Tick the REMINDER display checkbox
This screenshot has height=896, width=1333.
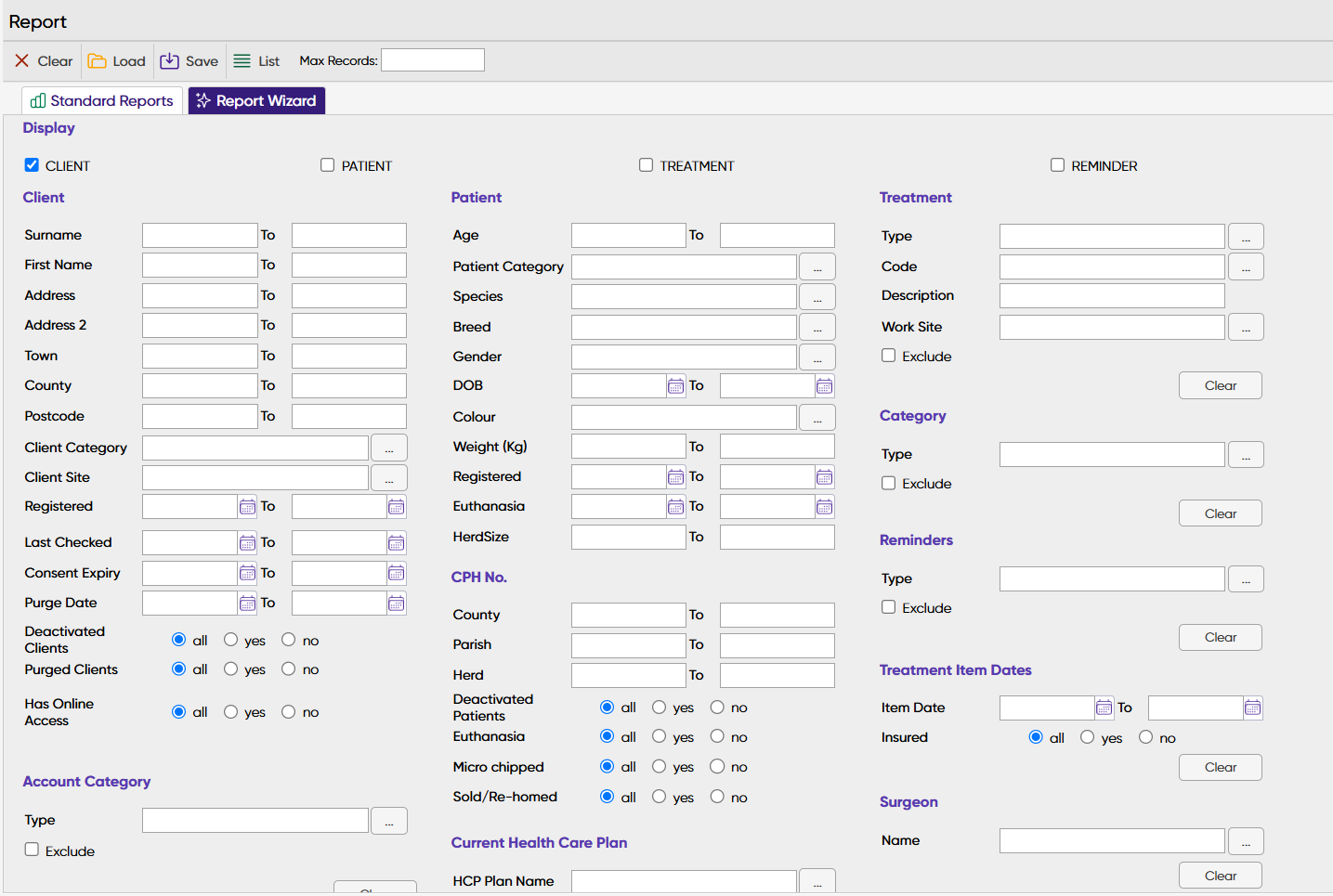(1057, 165)
